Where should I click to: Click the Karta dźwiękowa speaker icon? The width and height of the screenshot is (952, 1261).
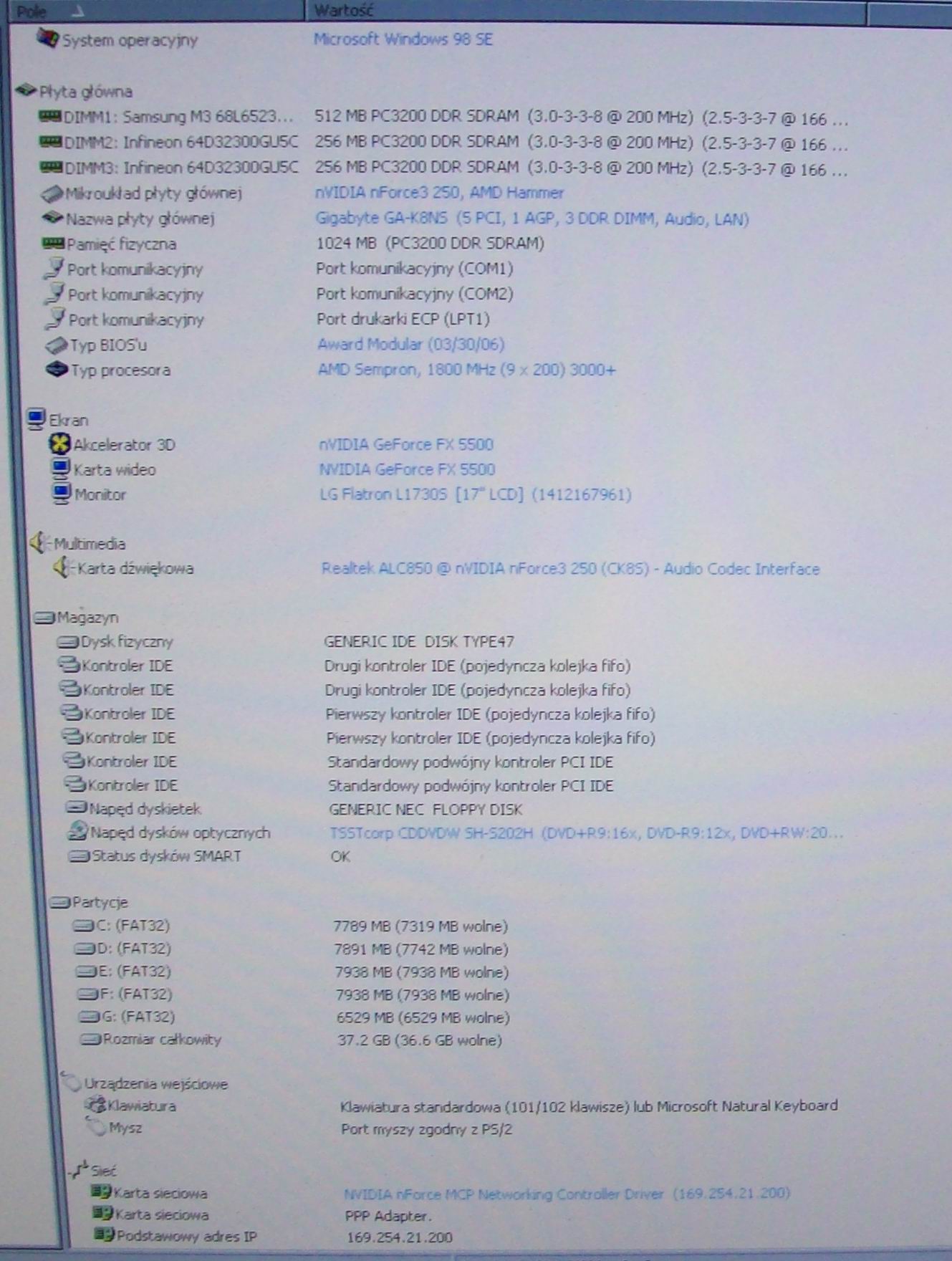[64, 568]
